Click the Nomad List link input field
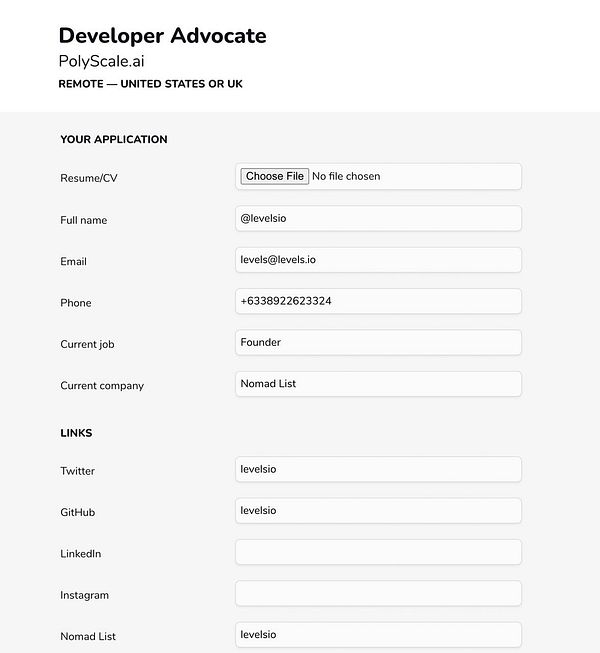The height and width of the screenshot is (653, 600). [x=378, y=635]
